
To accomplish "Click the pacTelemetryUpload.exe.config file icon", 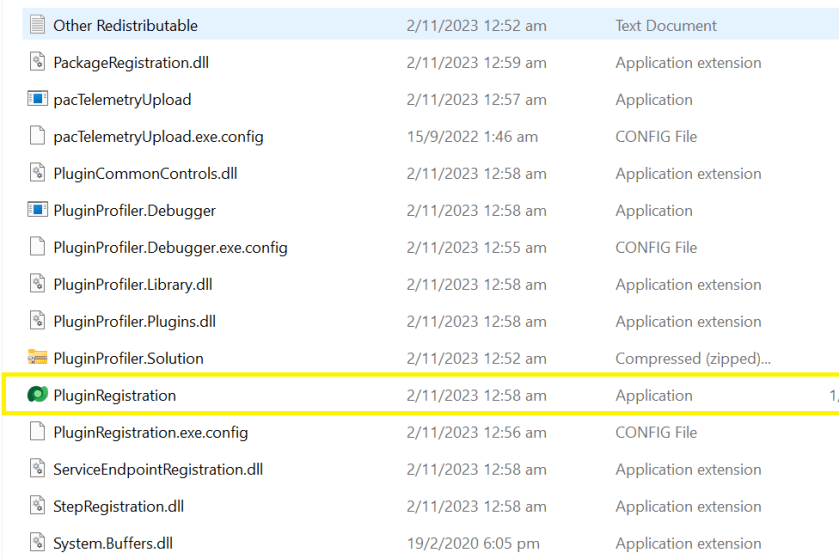I will click(x=37, y=136).
